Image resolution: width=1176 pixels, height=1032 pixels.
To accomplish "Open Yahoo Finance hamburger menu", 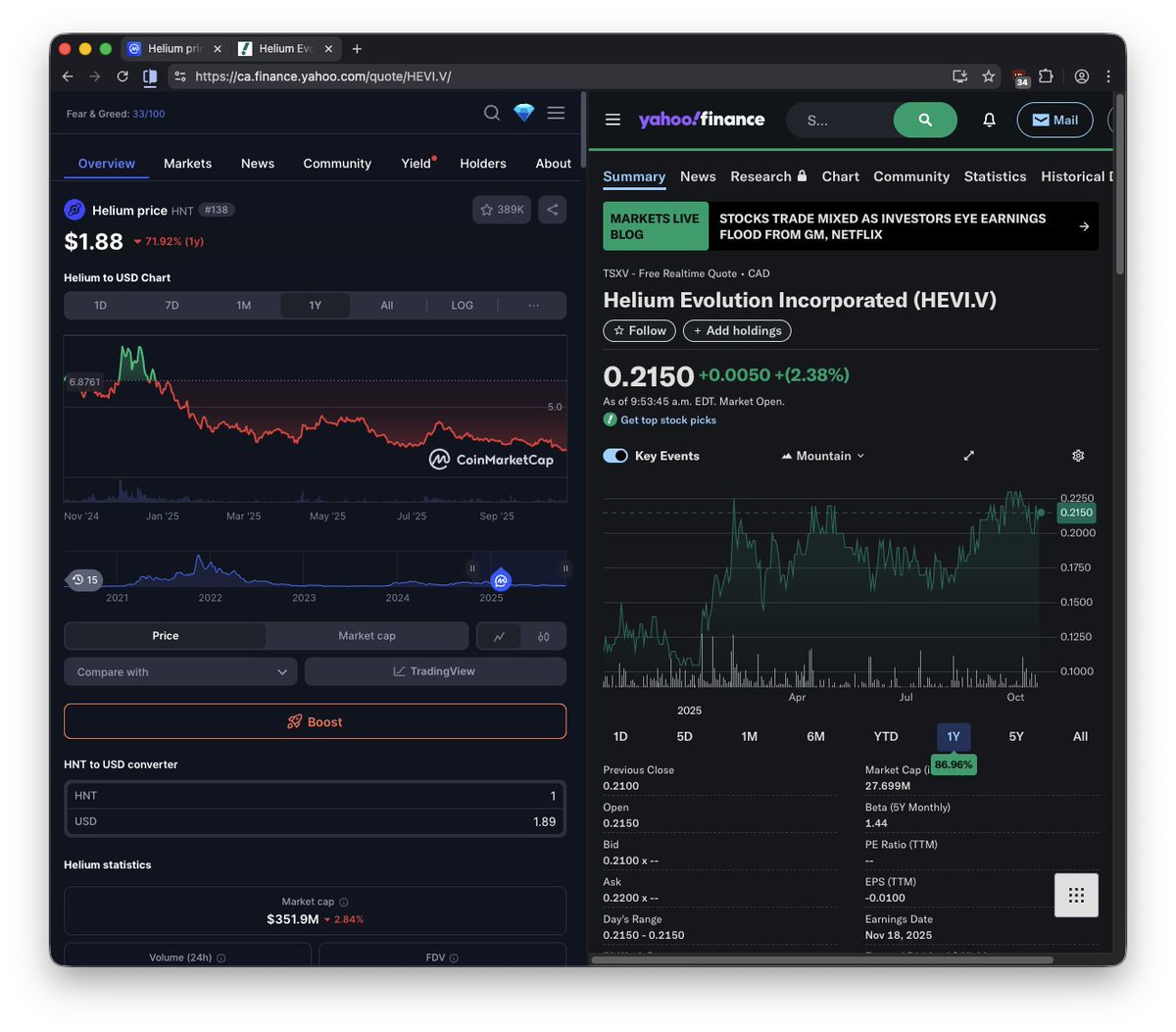I will tap(612, 120).
